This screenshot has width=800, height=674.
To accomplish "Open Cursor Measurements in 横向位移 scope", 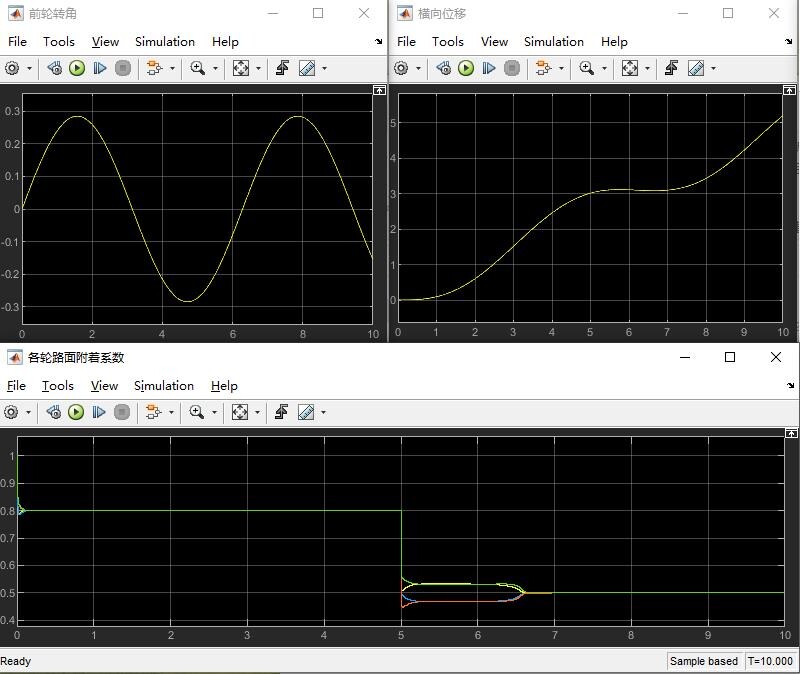I will [695, 68].
